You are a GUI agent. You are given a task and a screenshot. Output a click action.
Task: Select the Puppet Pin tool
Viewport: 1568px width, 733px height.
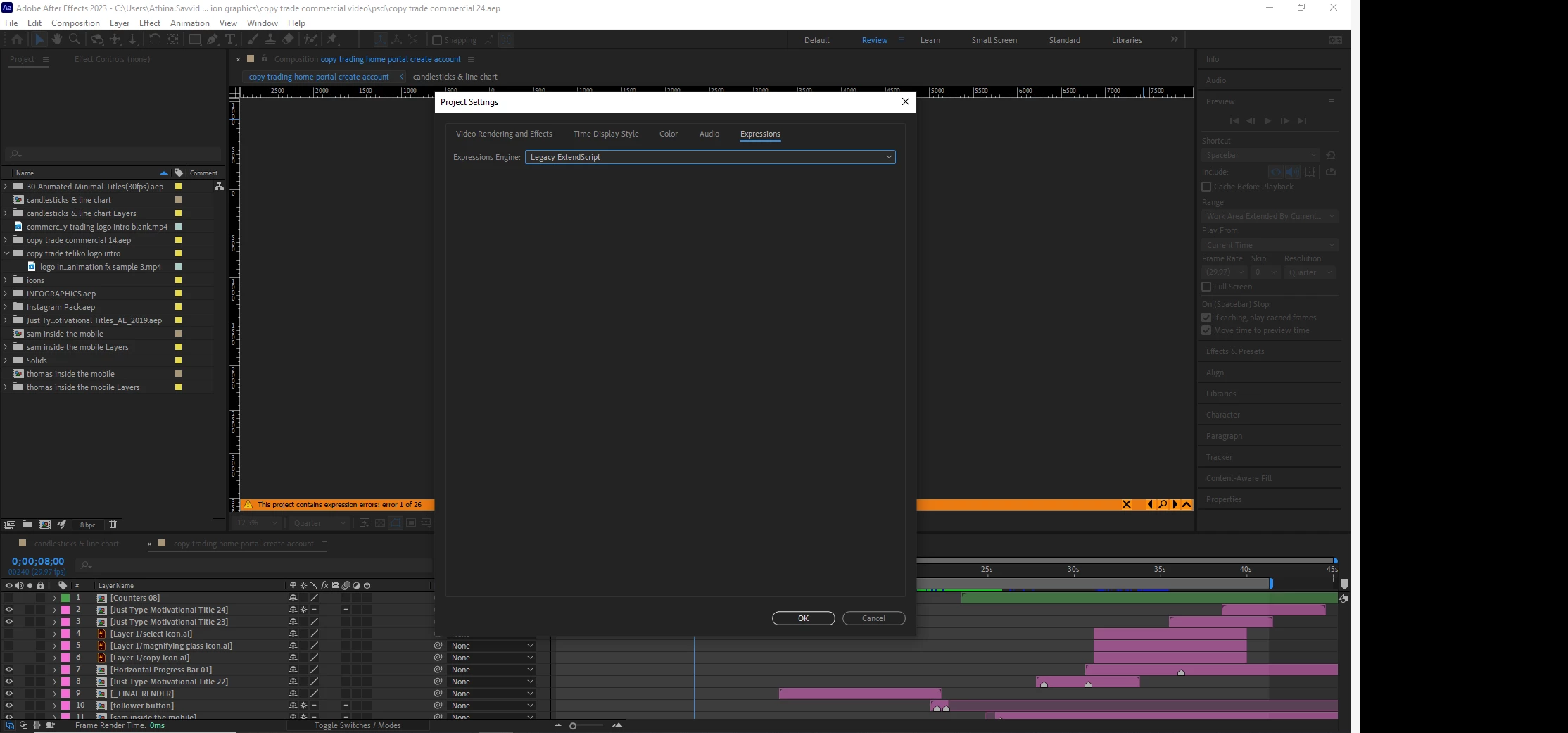point(331,39)
